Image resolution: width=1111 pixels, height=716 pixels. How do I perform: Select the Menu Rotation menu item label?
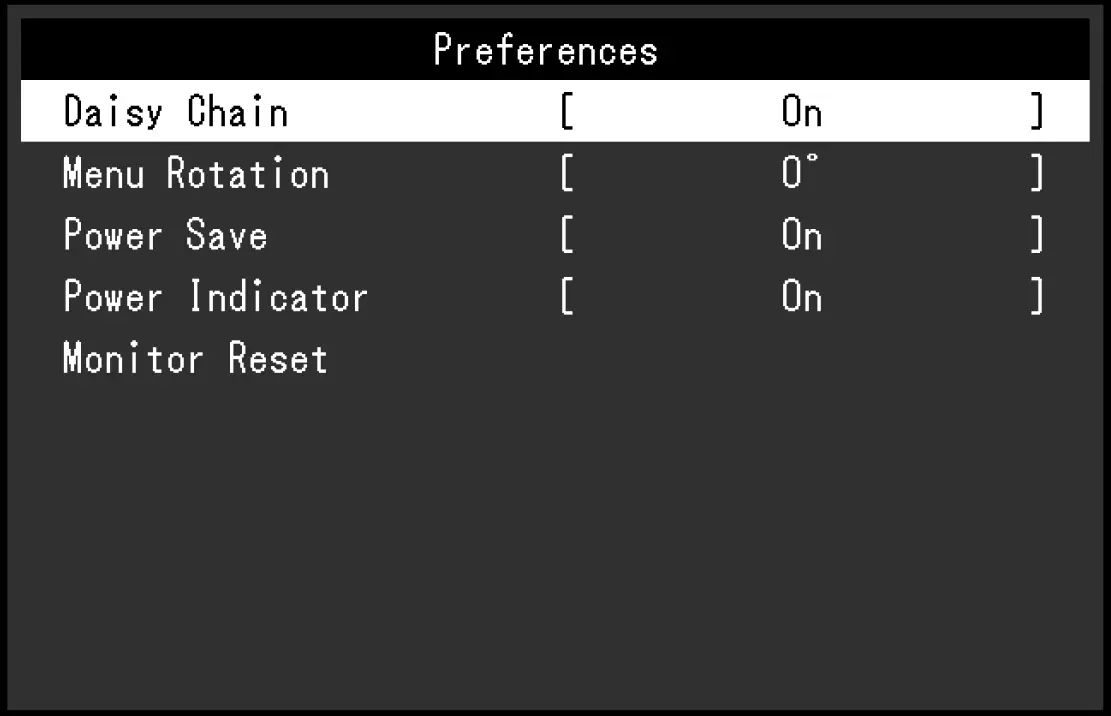click(x=196, y=174)
